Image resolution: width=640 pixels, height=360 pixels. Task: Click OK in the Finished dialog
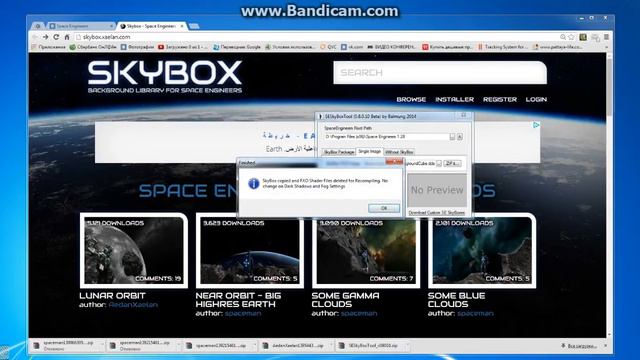coord(384,208)
